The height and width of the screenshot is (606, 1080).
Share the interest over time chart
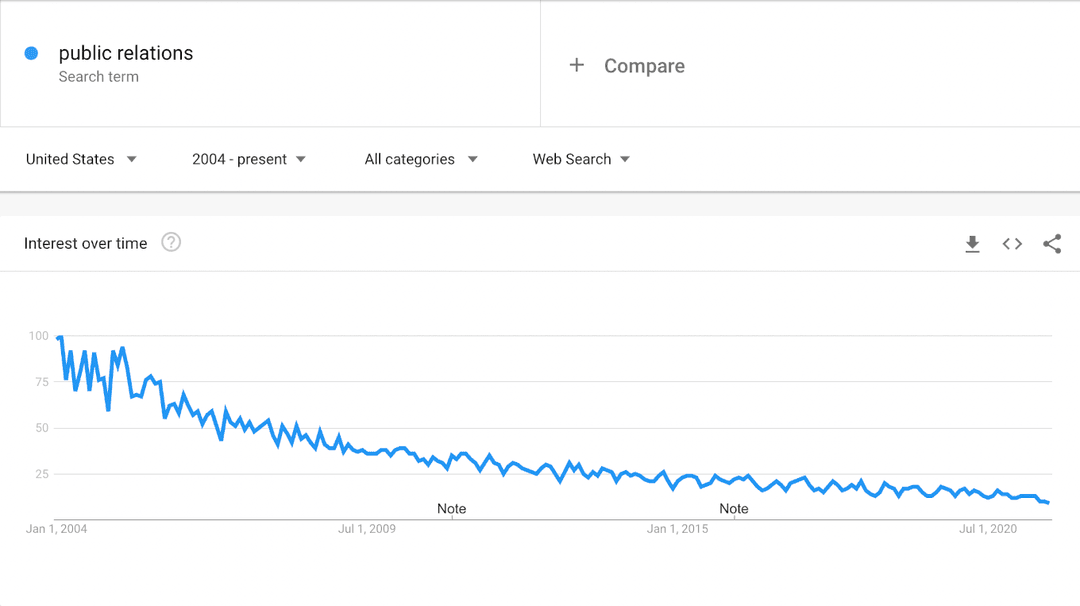click(1052, 243)
